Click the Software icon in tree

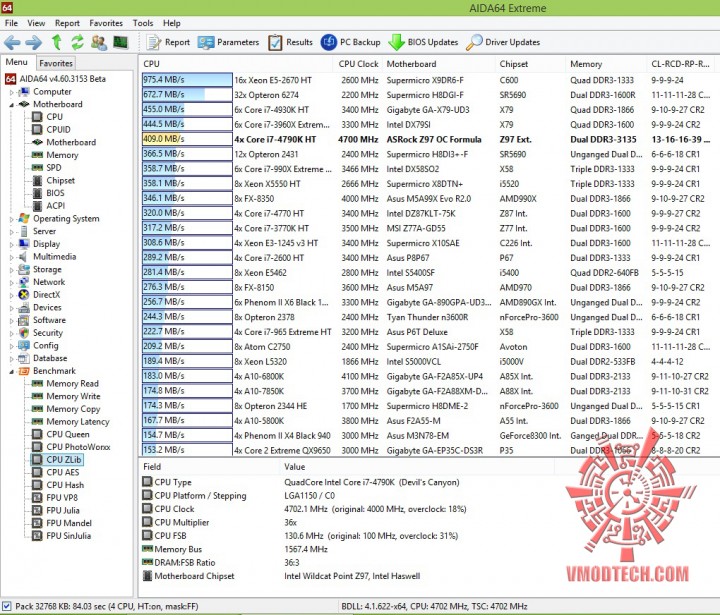[x=24, y=320]
